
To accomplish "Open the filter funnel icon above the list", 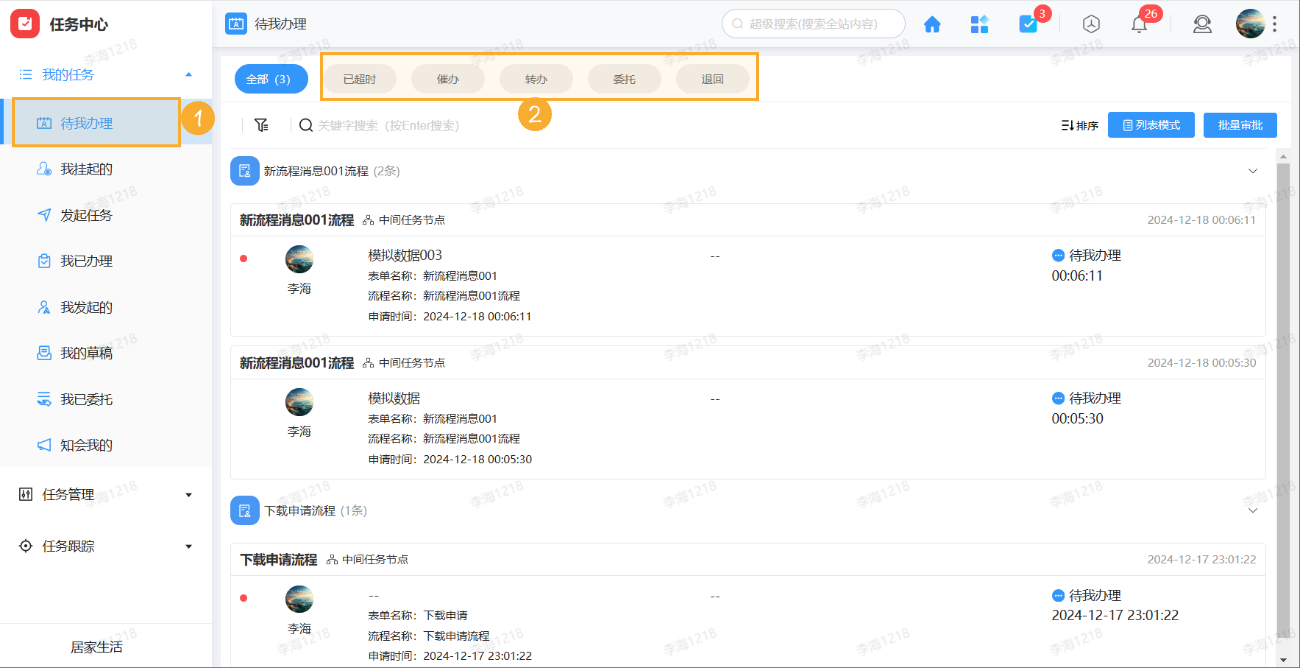I will coord(261,124).
